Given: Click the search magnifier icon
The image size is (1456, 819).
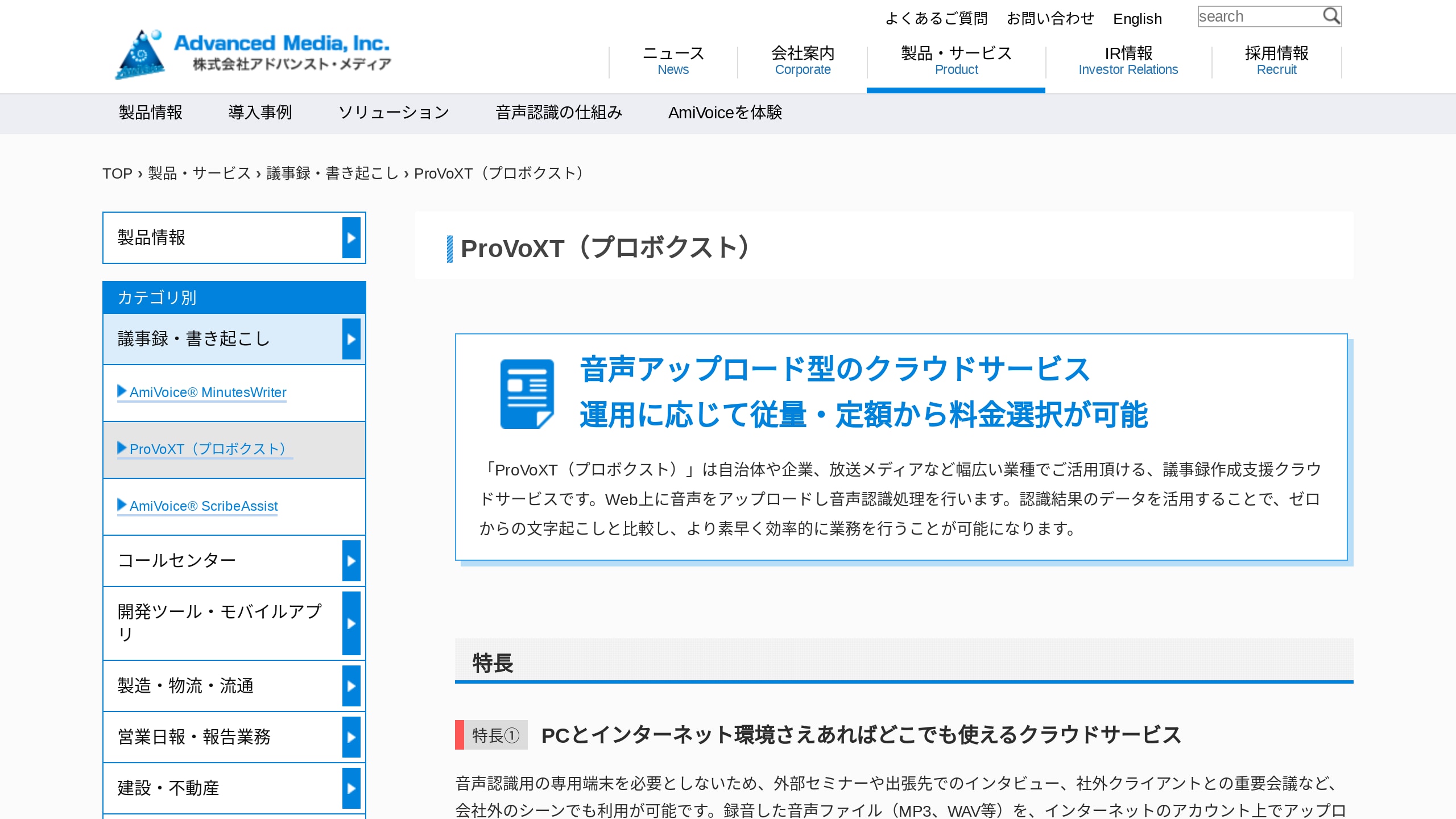Looking at the screenshot, I should 1331,16.
